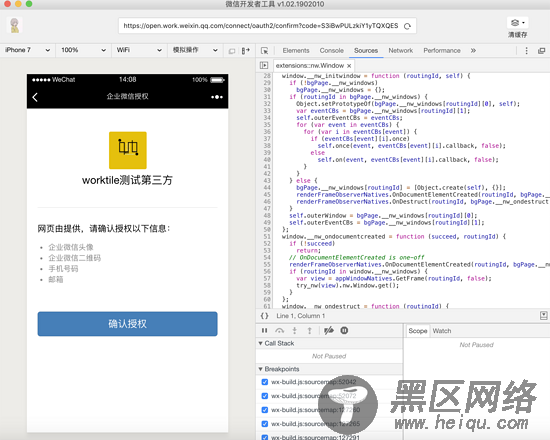
Task: Click the dock simulator icon
Action: 246,51
